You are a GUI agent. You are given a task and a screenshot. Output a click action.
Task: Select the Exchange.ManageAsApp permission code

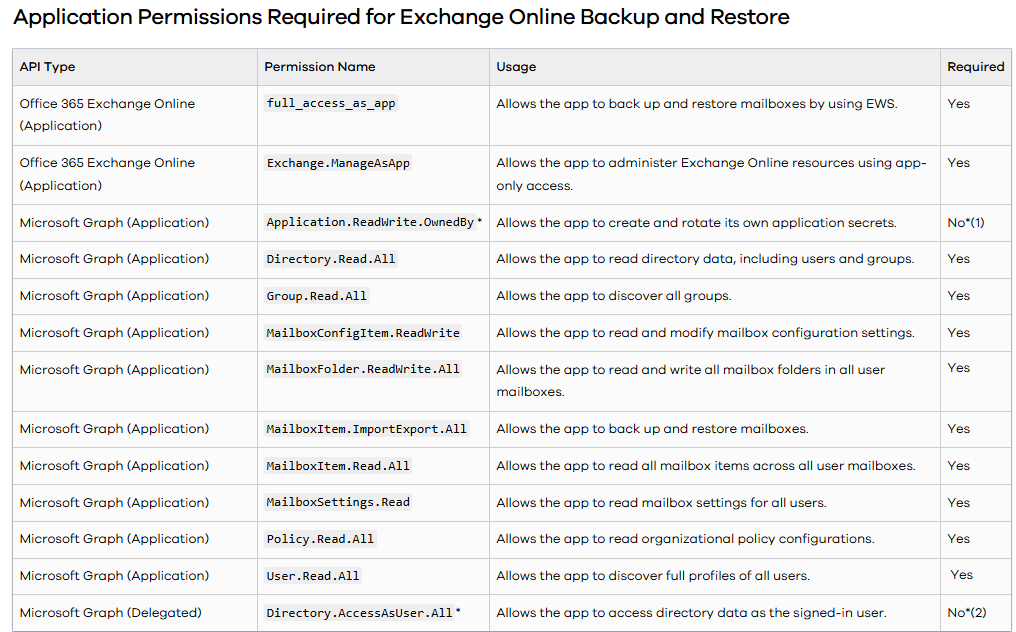pyautogui.click(x=338, y=163)
